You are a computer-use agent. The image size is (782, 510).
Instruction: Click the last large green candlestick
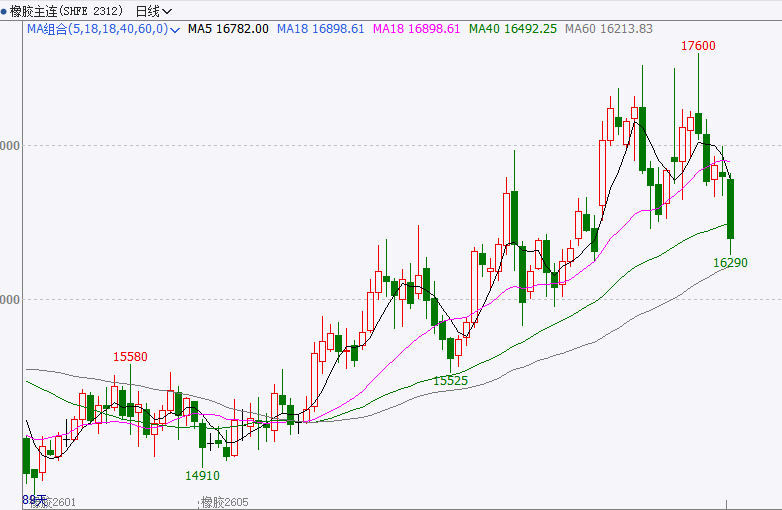(x=731, y=208)
